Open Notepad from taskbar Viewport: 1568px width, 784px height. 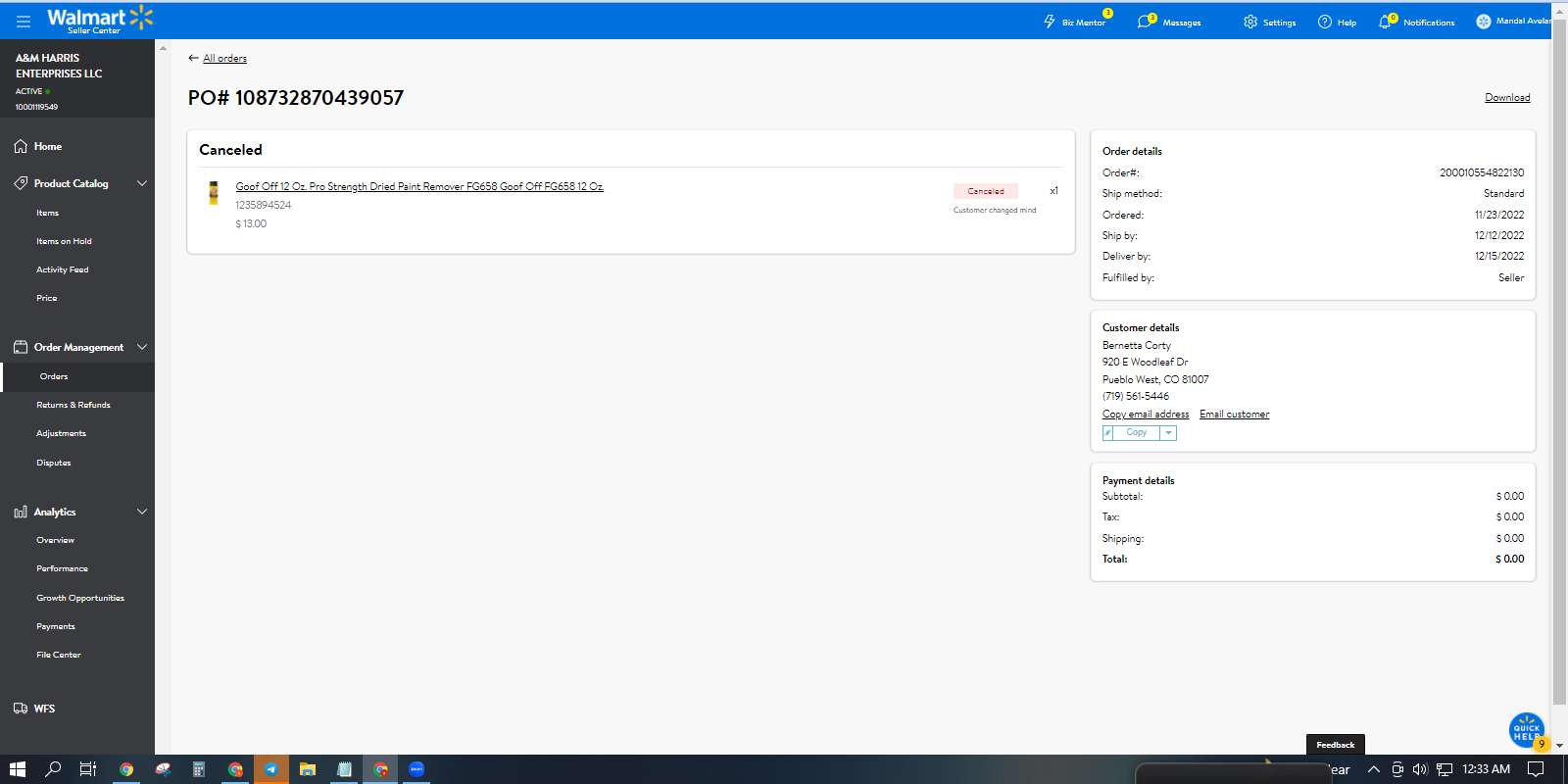(x=344, y=769)
